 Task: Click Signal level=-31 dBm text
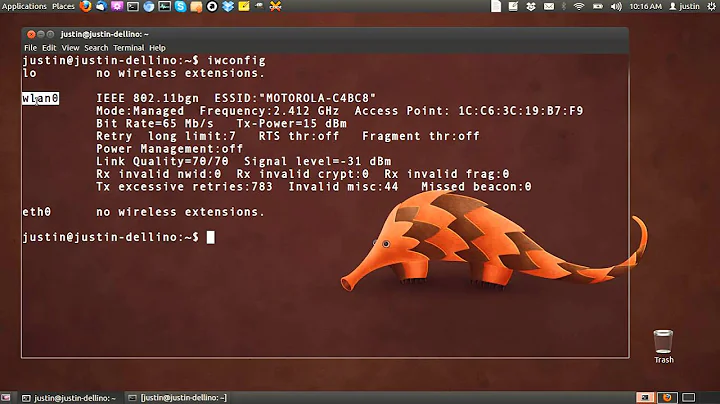(317, 162)
